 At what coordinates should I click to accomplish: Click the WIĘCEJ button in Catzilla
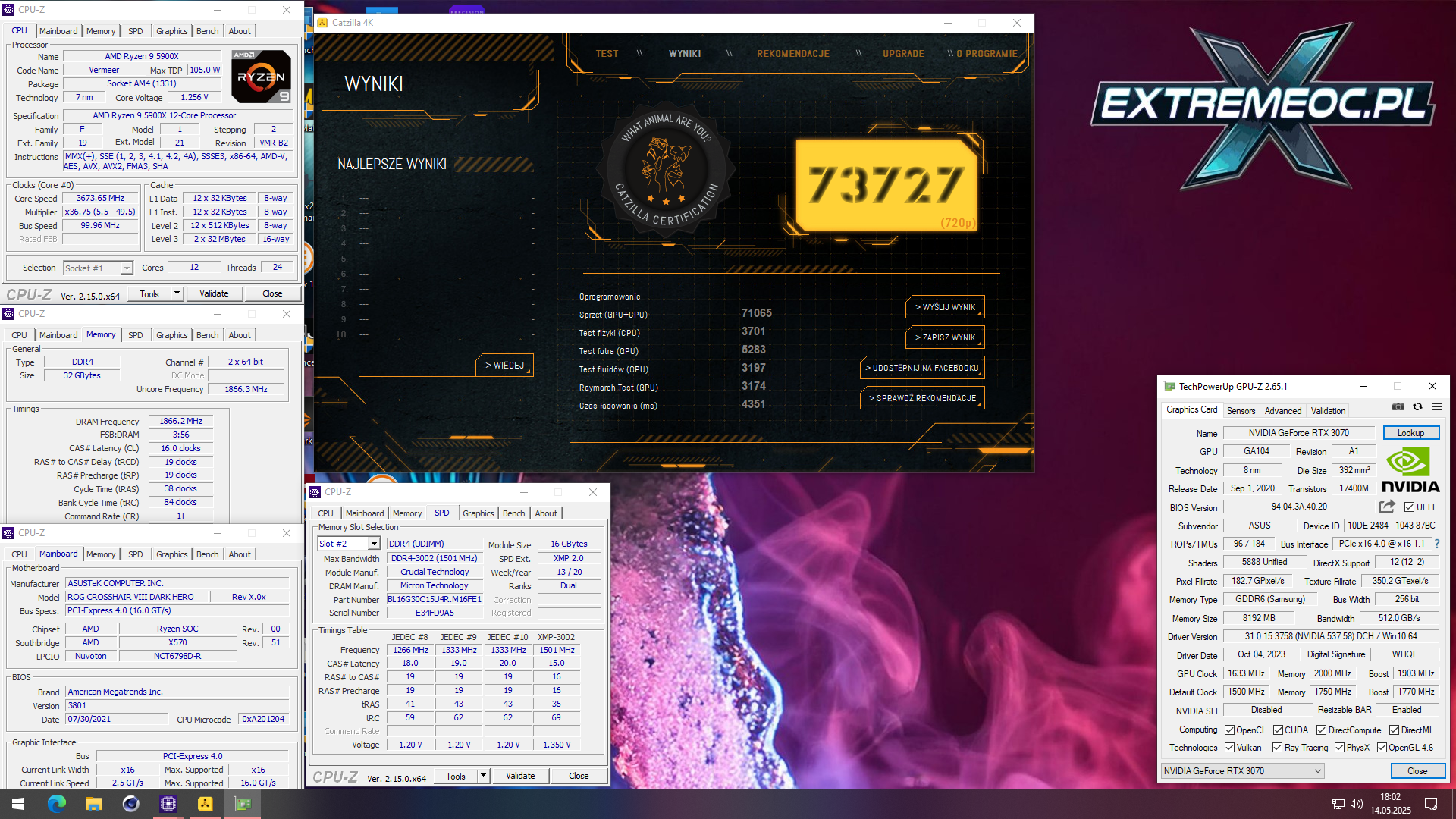click(x=504, y=365)
